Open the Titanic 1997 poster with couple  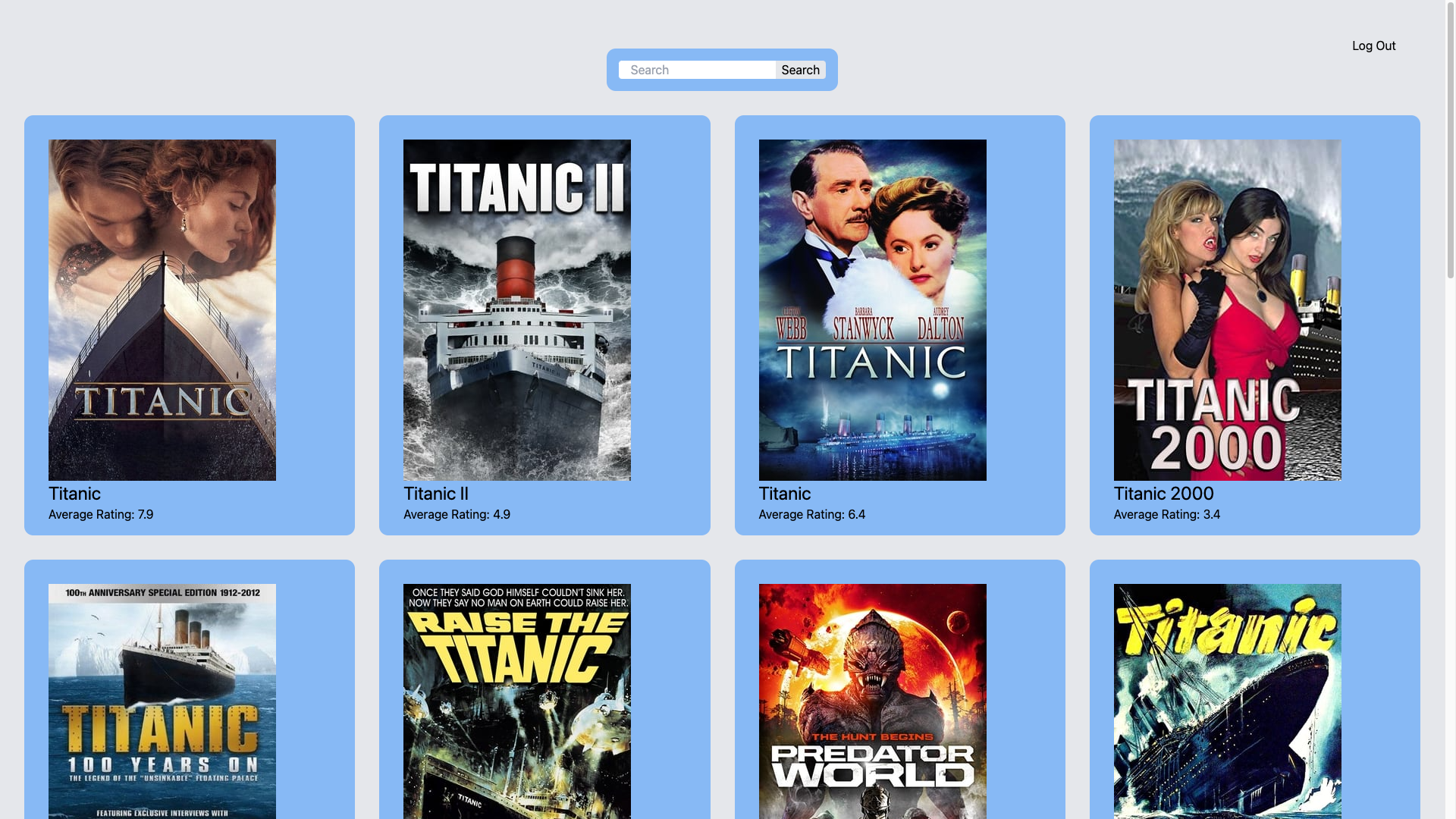162,309
